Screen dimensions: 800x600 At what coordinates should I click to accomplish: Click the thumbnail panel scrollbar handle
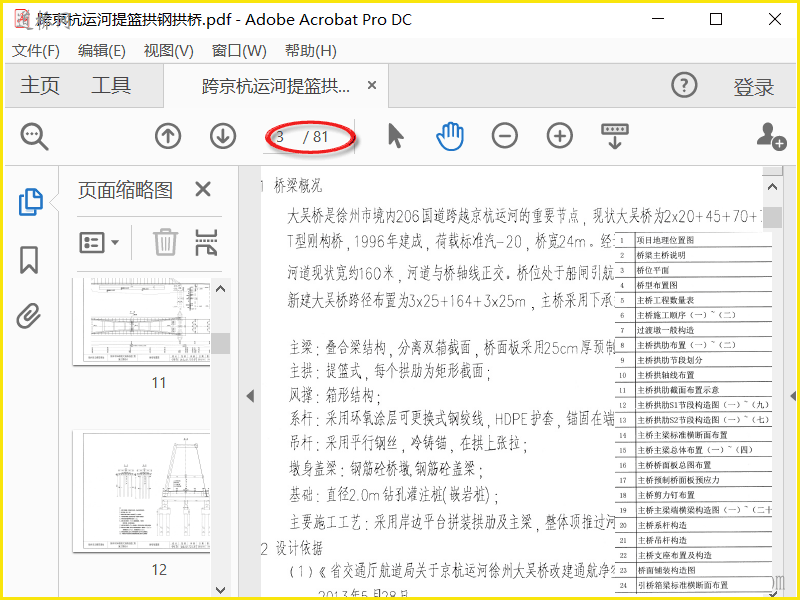click(221, 343)
